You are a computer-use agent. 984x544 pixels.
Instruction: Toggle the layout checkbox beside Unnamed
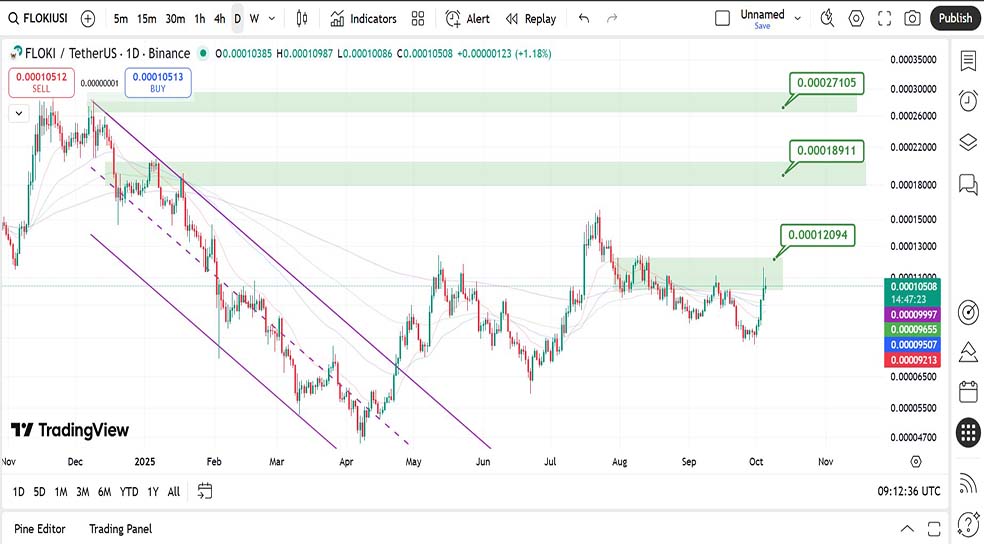click(723, 18)
